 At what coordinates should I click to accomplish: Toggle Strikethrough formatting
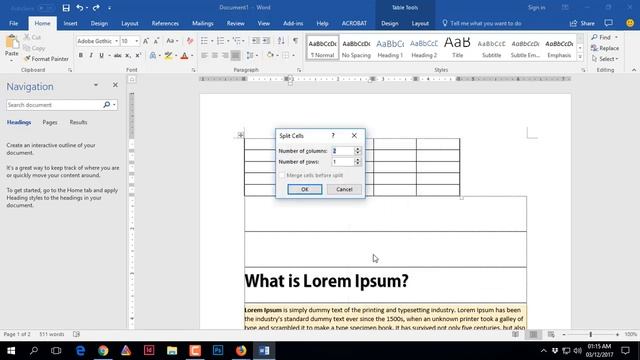(118, 55)
